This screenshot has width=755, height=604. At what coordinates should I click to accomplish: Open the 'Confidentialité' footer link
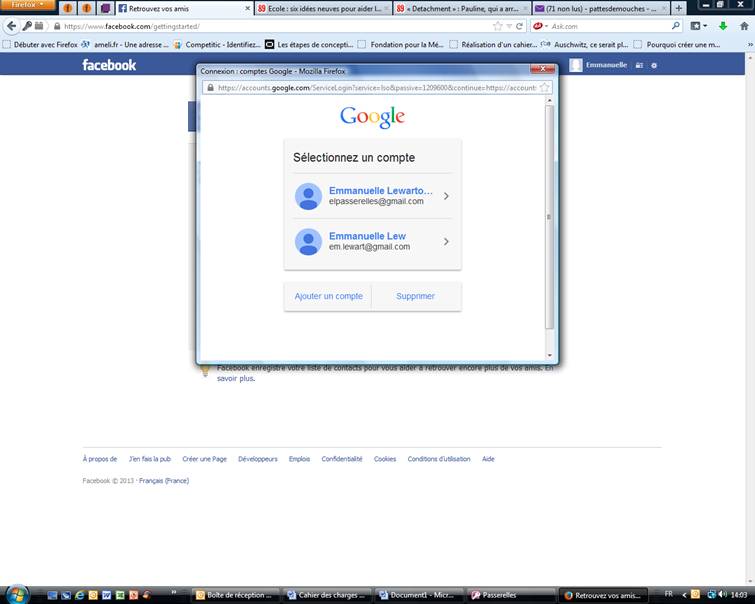342,459
